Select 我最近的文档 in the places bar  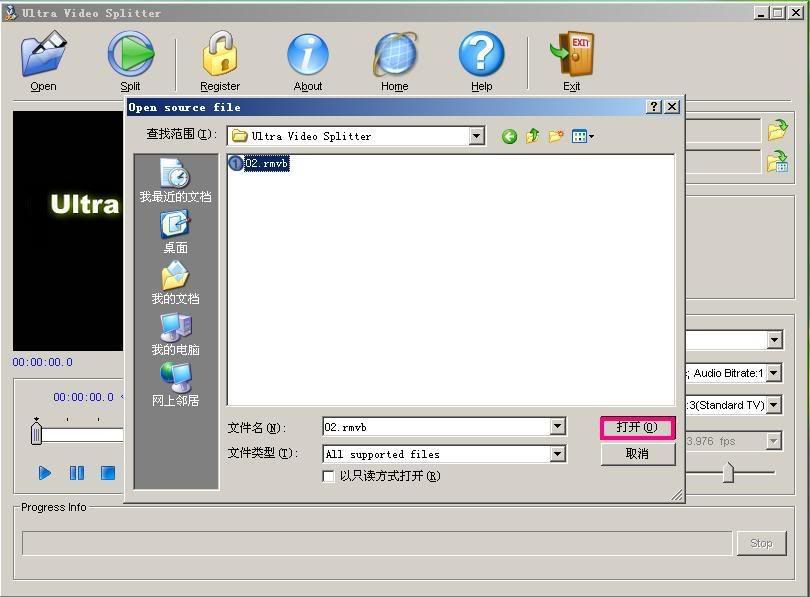pos(175,181)
